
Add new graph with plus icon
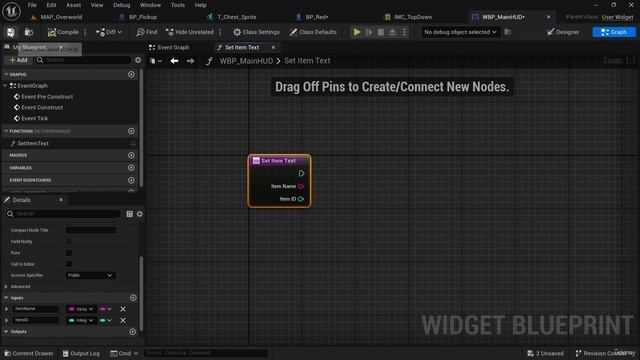tap(131, 74)
